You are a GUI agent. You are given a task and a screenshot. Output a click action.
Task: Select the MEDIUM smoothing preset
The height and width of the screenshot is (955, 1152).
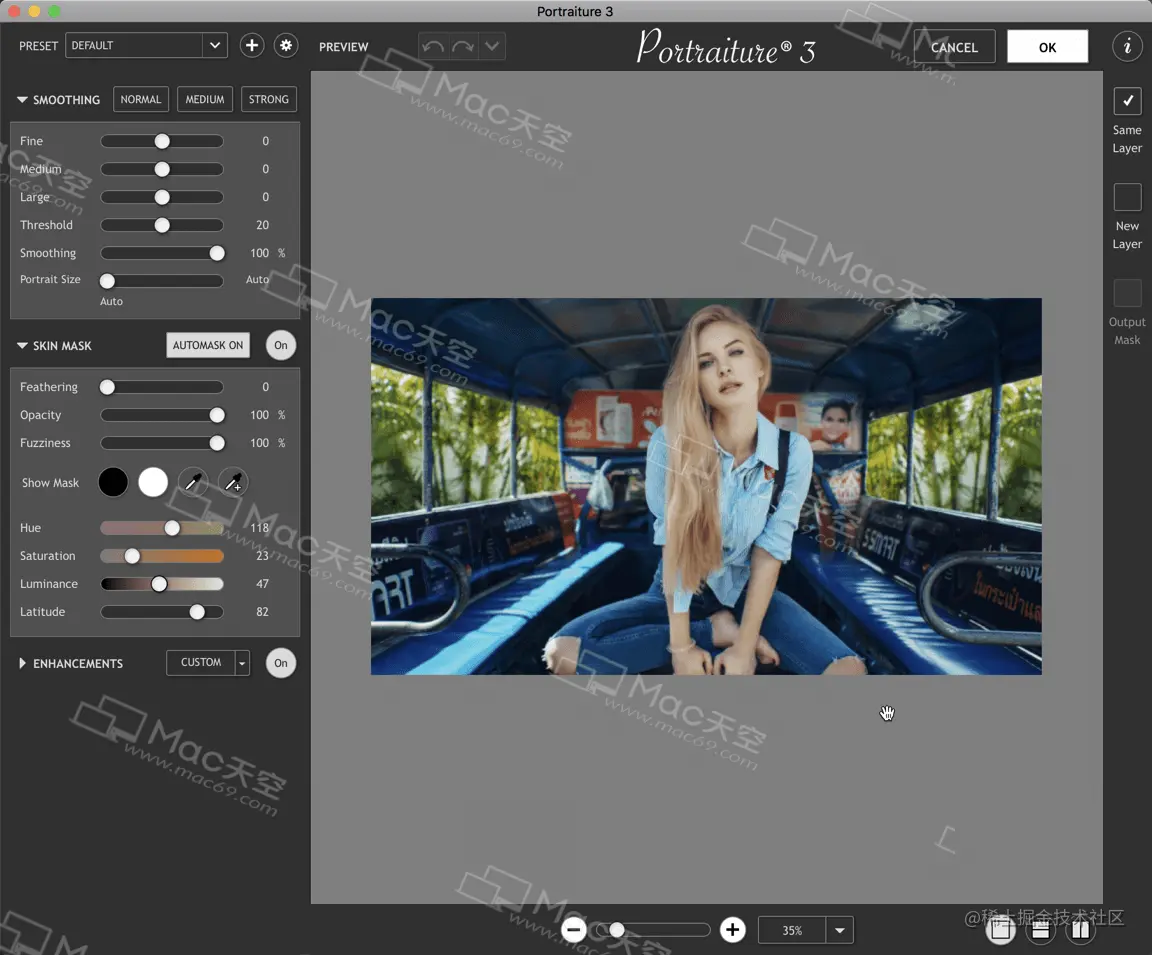(204, 99)
